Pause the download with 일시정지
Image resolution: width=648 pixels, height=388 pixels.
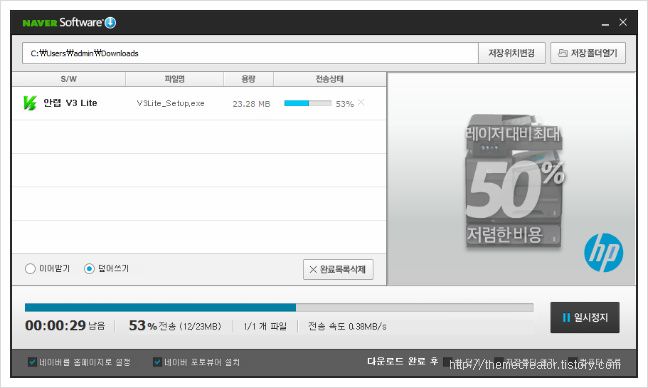(x=585, y=317)
